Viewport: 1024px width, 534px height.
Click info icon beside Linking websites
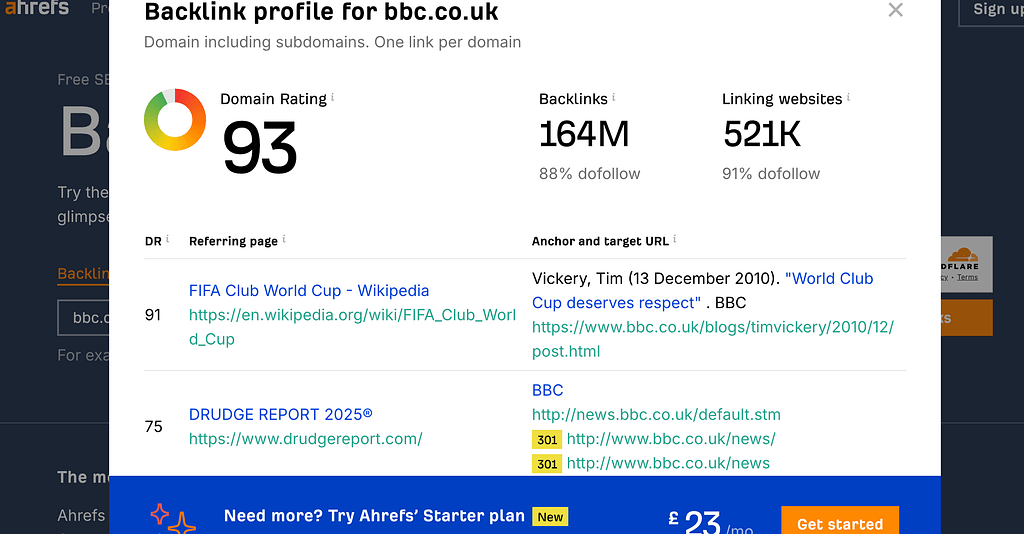tap(849, 98)
